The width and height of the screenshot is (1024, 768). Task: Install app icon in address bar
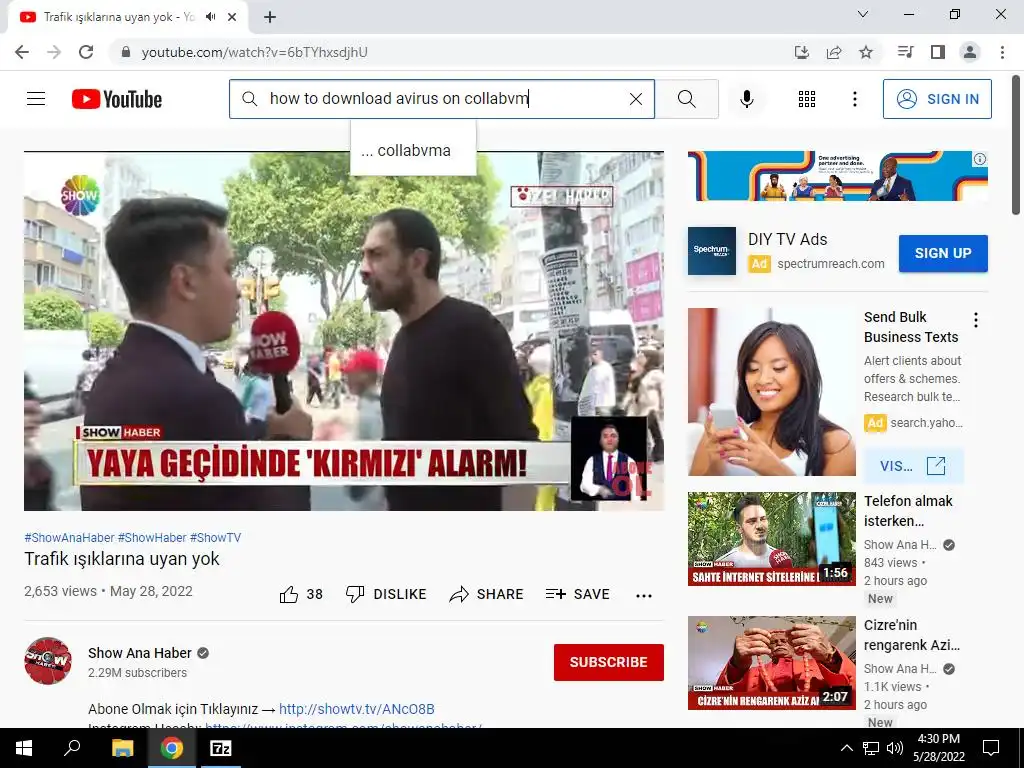click(801, 52)
